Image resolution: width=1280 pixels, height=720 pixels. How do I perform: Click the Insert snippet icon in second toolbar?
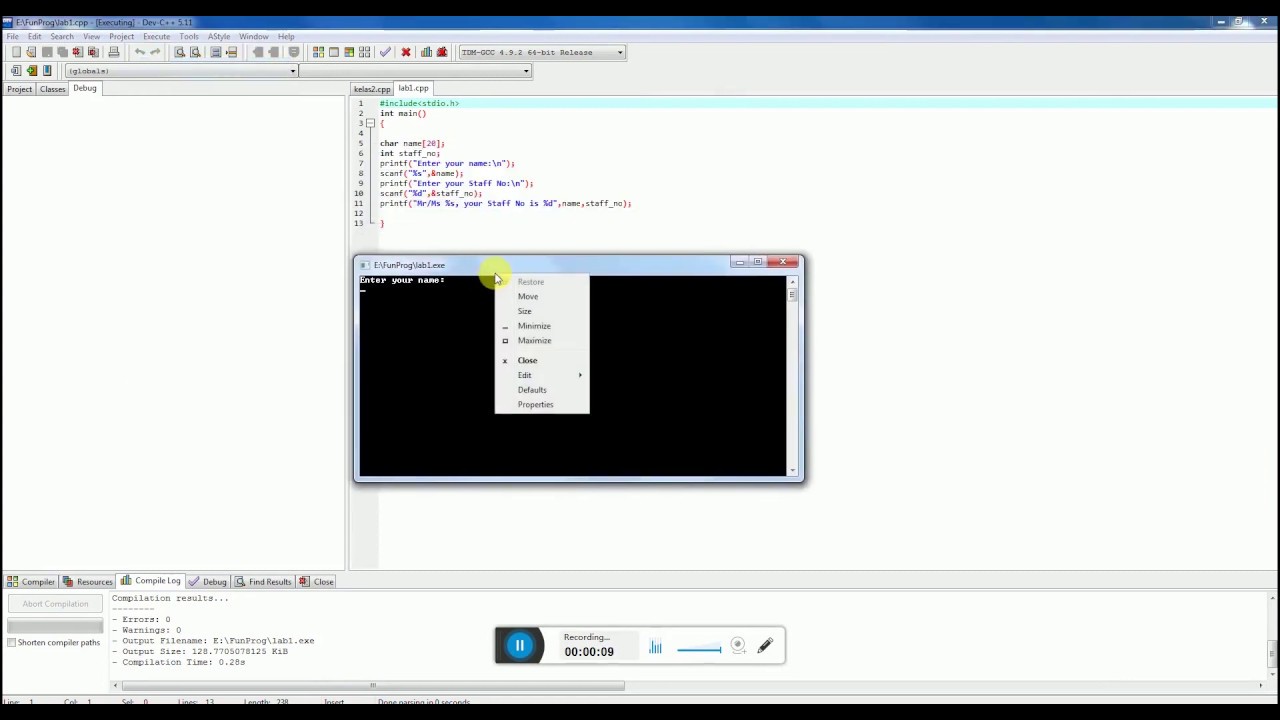(16, 71)
